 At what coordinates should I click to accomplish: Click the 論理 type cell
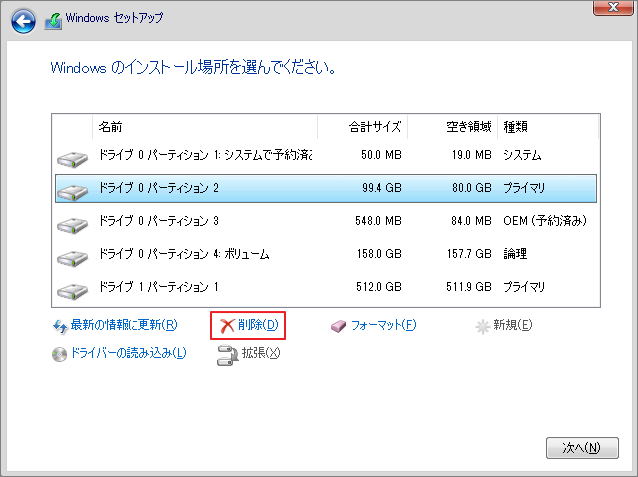[x=515, y=254]
